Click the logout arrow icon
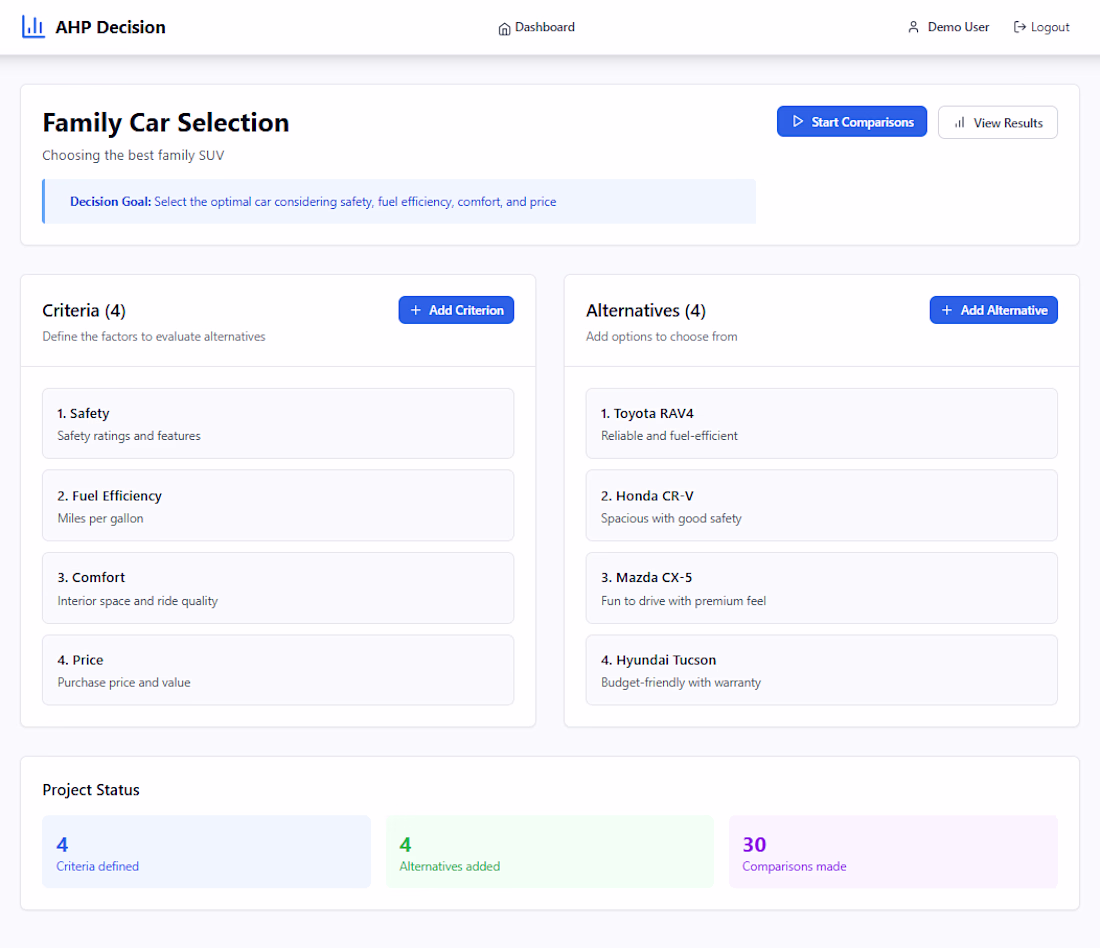 pos(1020,28)
